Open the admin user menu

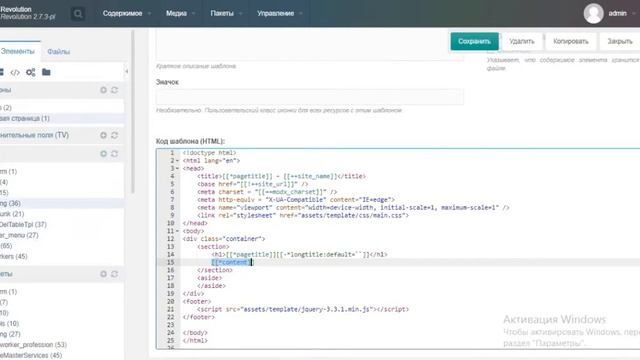coord(618,13)
